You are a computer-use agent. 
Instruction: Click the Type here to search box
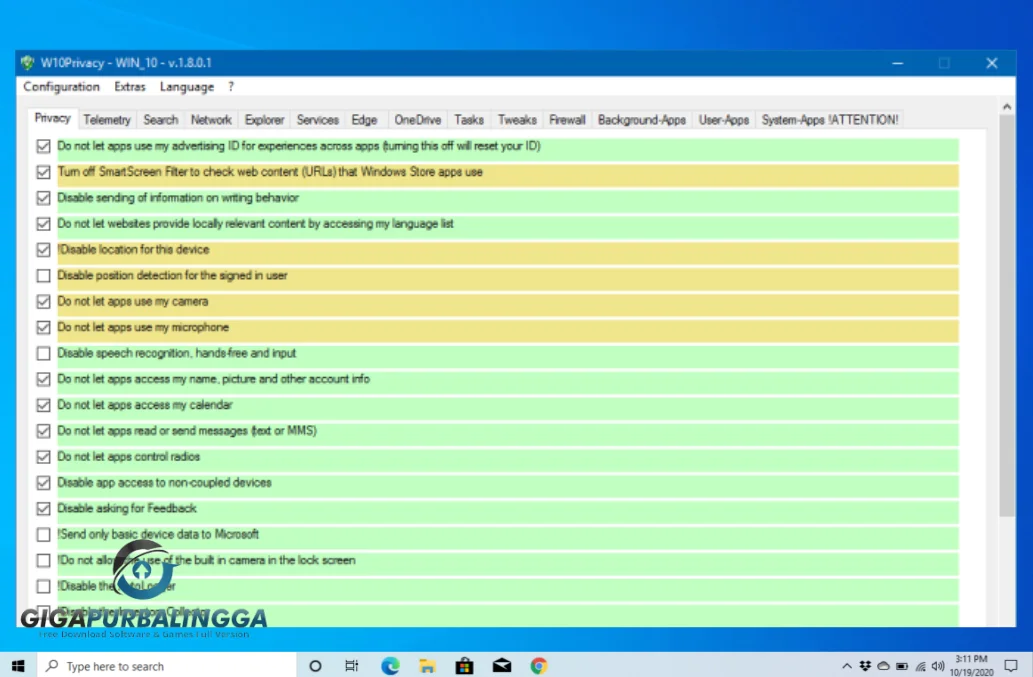tap(166, 666)
